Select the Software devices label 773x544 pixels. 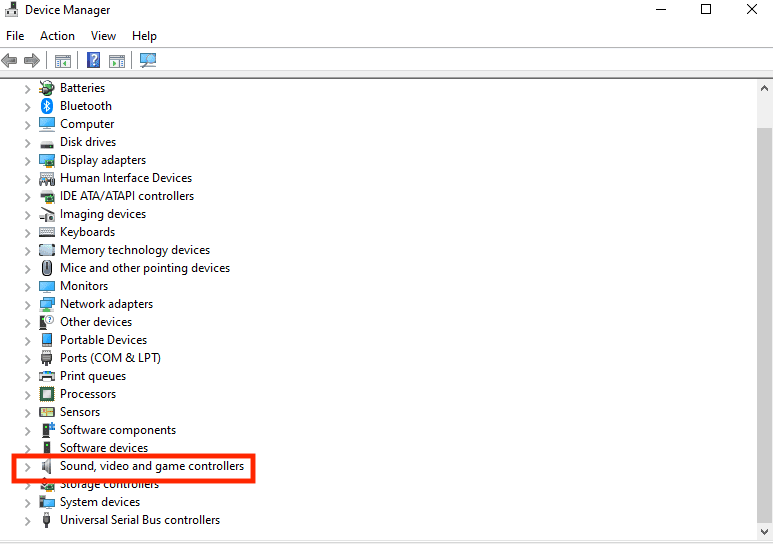tap(104, 448)
